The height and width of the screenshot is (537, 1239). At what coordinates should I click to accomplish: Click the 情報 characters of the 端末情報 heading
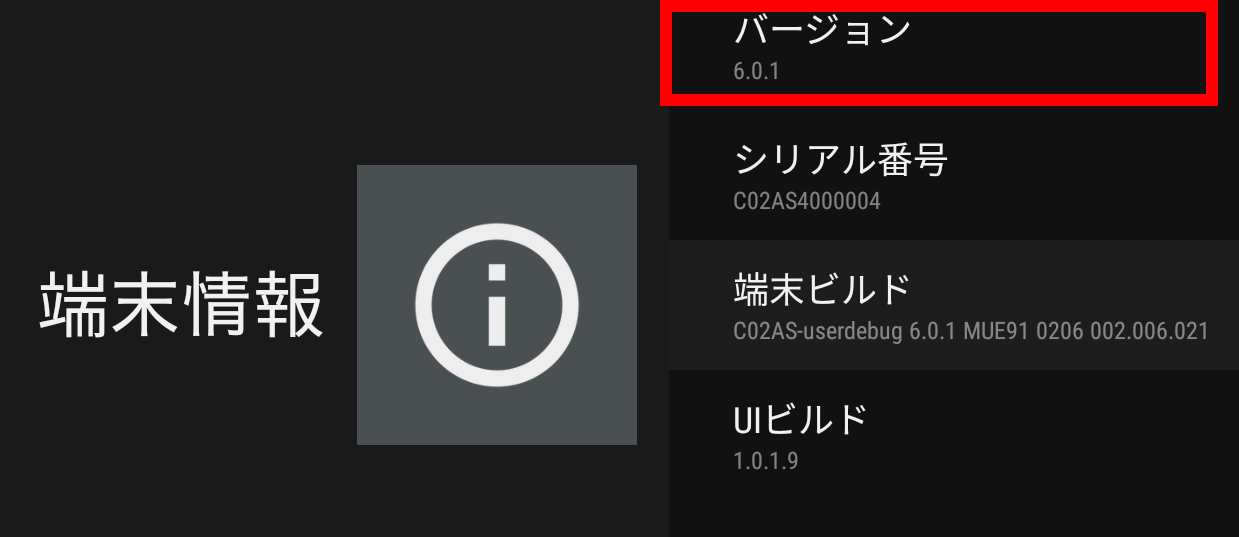point(253,305)
